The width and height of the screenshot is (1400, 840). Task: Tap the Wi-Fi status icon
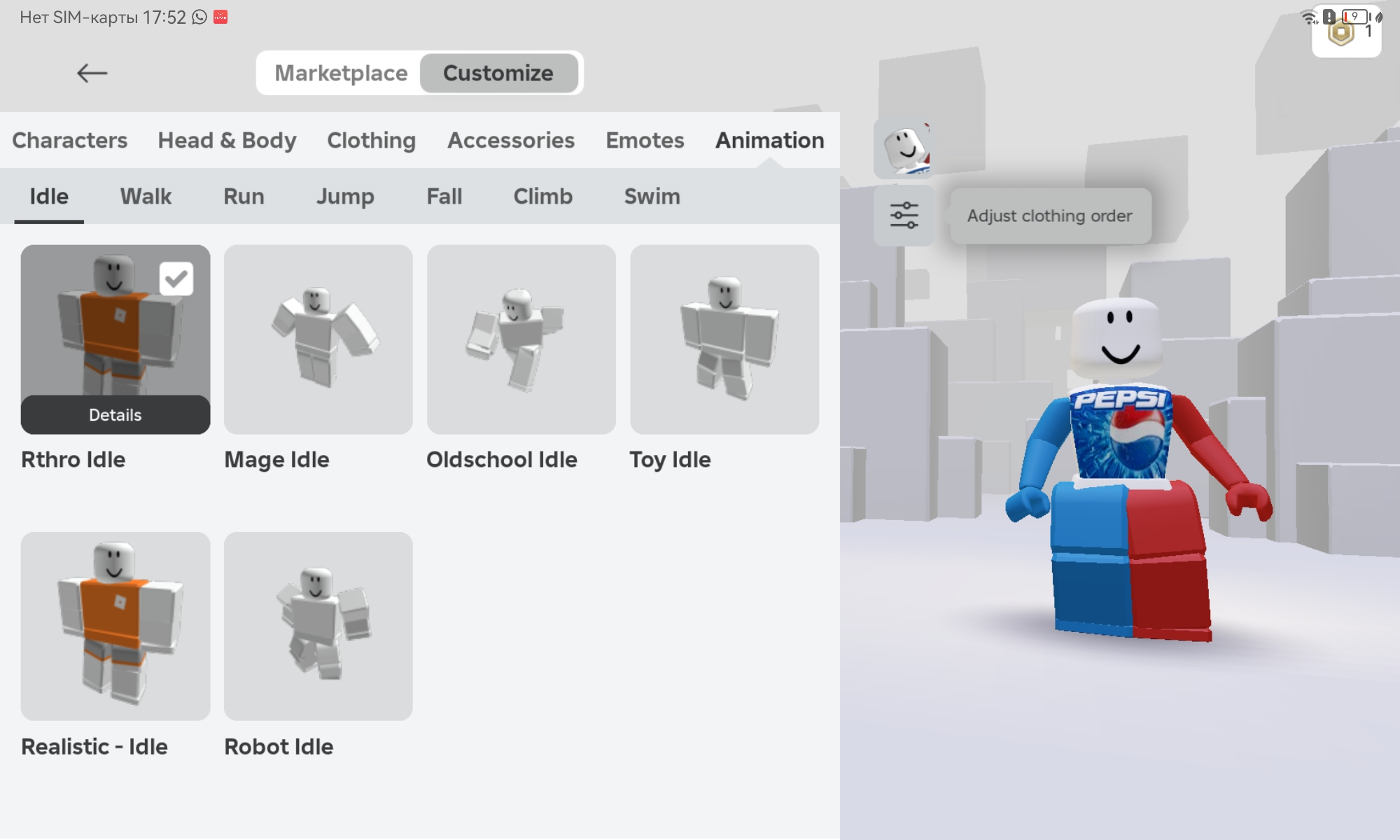pyautogui.click(x=1308, y=17)
